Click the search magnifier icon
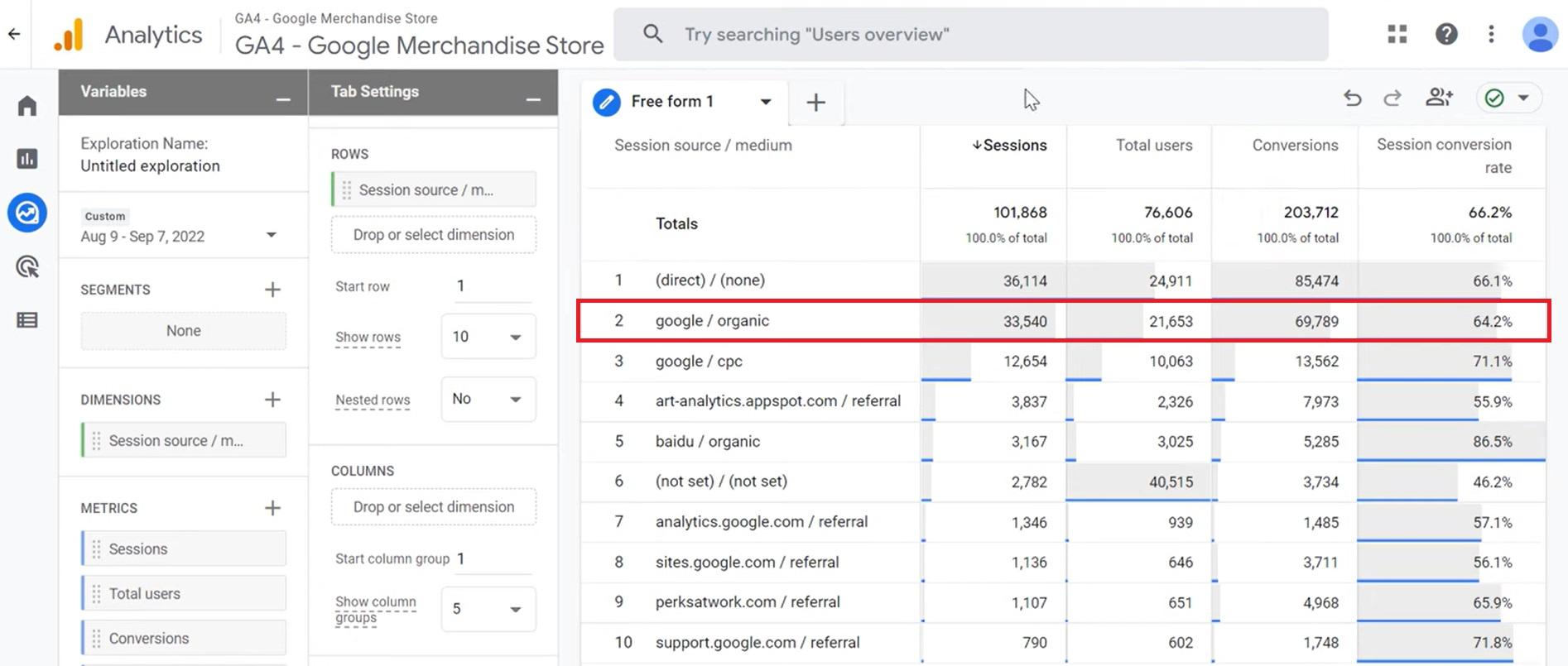 [653, 34]
